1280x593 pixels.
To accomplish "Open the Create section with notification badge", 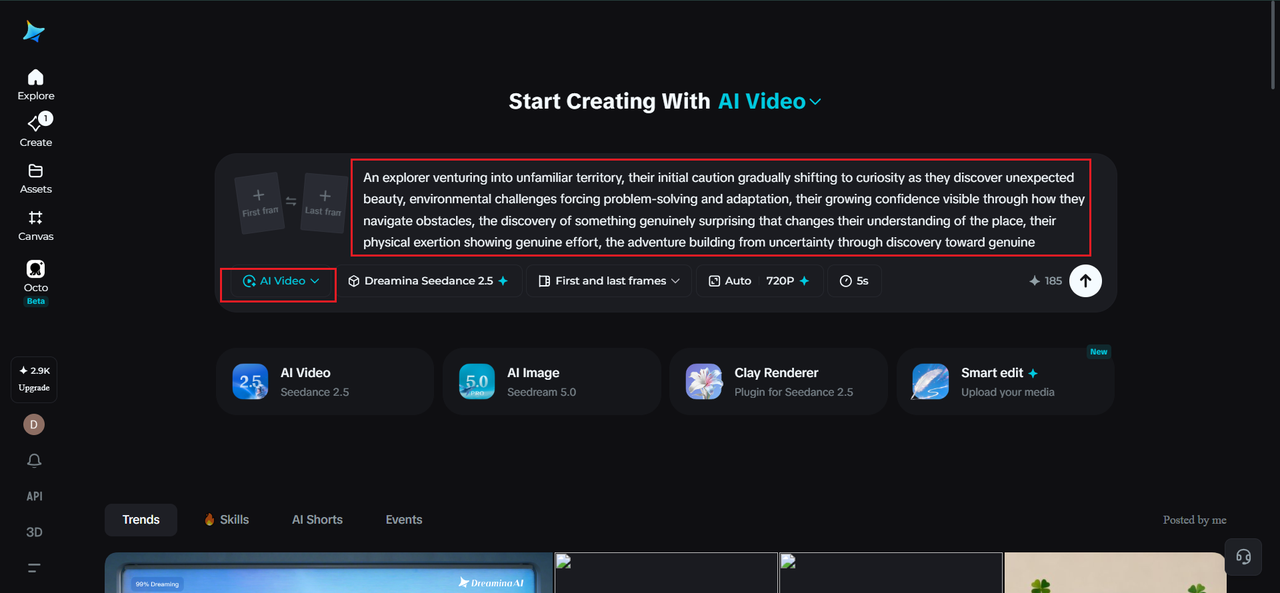I will coord(35,130).
